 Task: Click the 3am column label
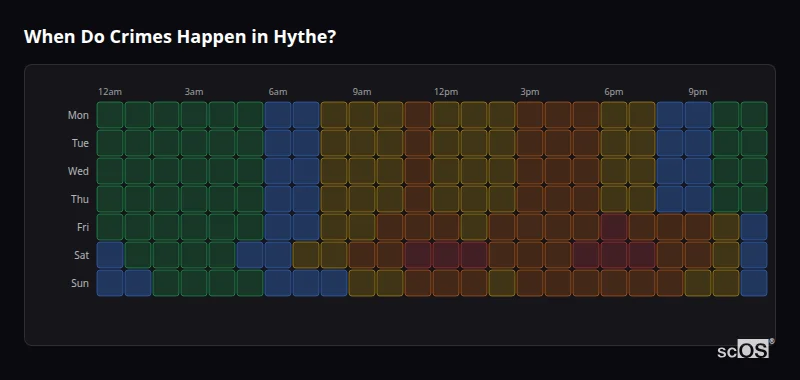[x=194, y=92]
